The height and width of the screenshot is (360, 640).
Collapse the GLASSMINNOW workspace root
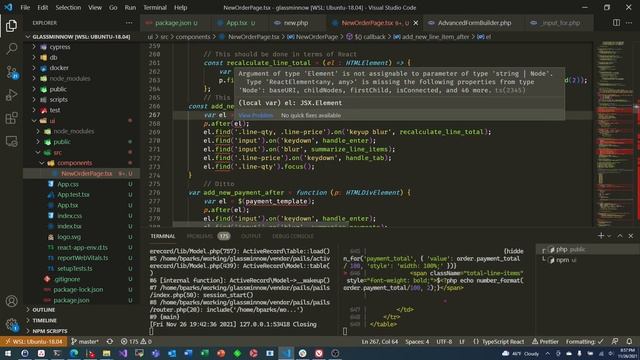pyautogui.click(x=81, y=37)
